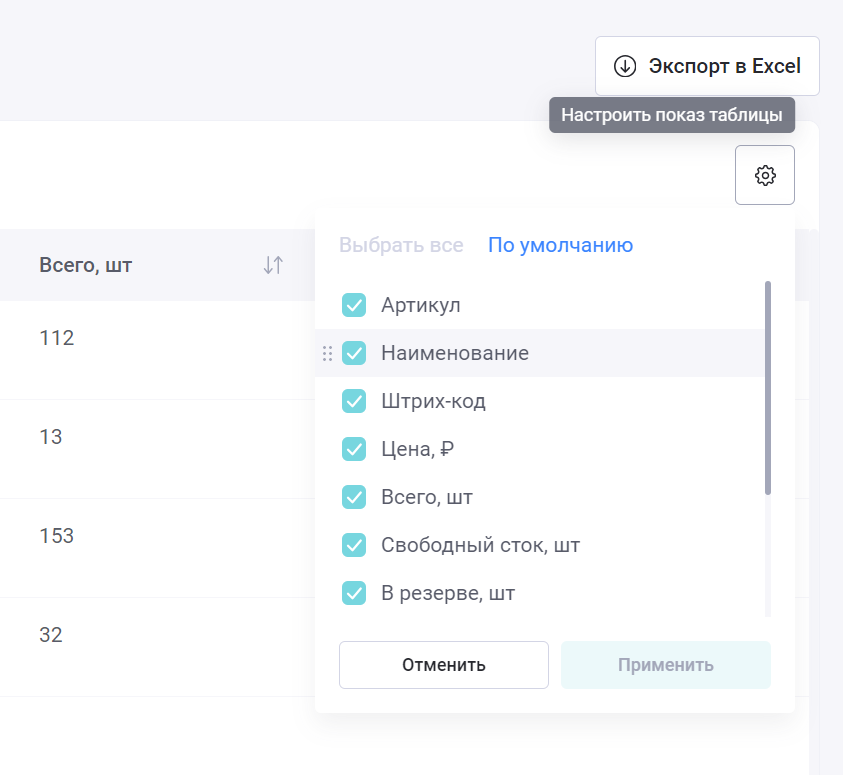Screen dimensions: 843x775
Task: Disable the Цена, ₽ column checkbox
Action: click(x=354, y=449)
